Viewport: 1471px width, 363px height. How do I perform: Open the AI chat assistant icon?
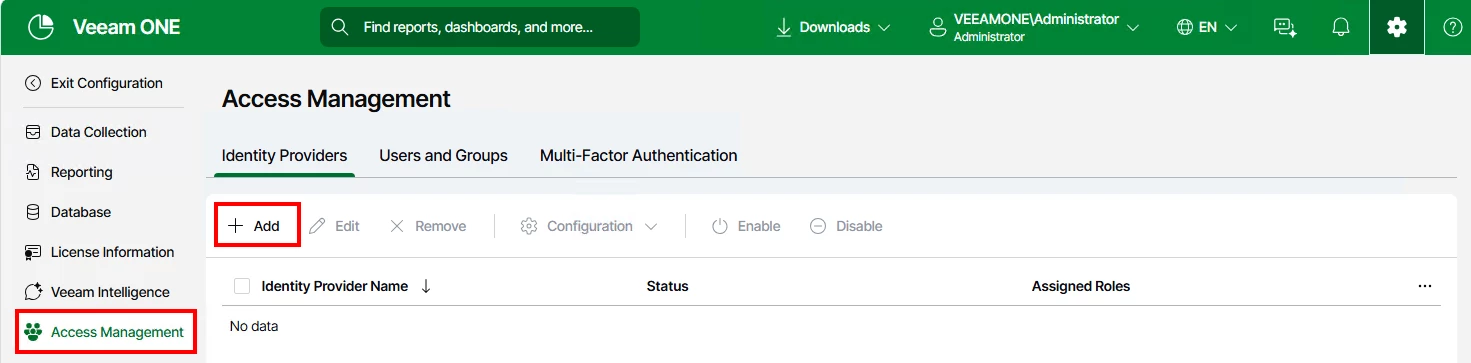(1285, 28)
